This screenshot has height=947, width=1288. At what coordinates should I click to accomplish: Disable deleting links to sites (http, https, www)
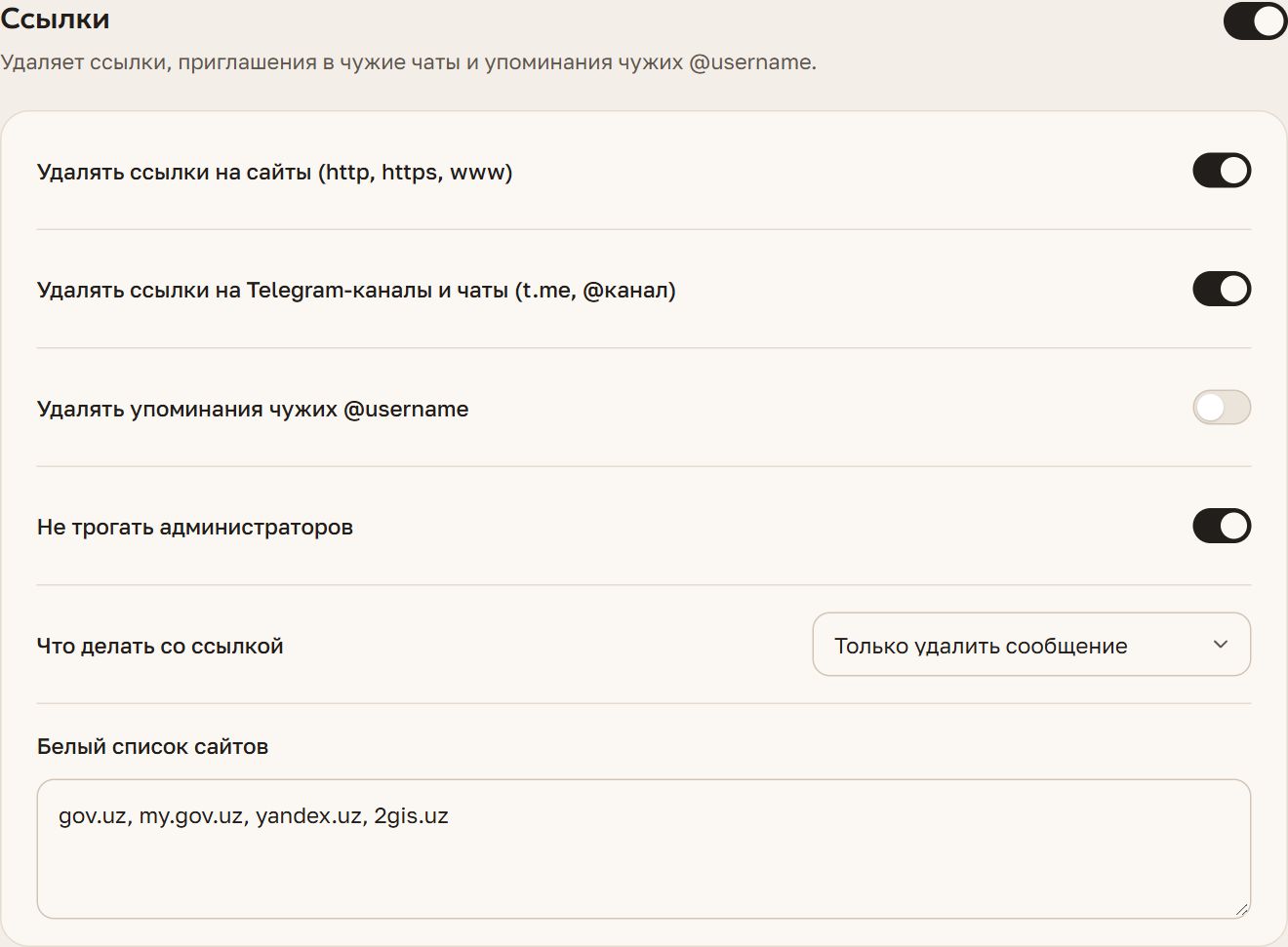(1222, 171)
